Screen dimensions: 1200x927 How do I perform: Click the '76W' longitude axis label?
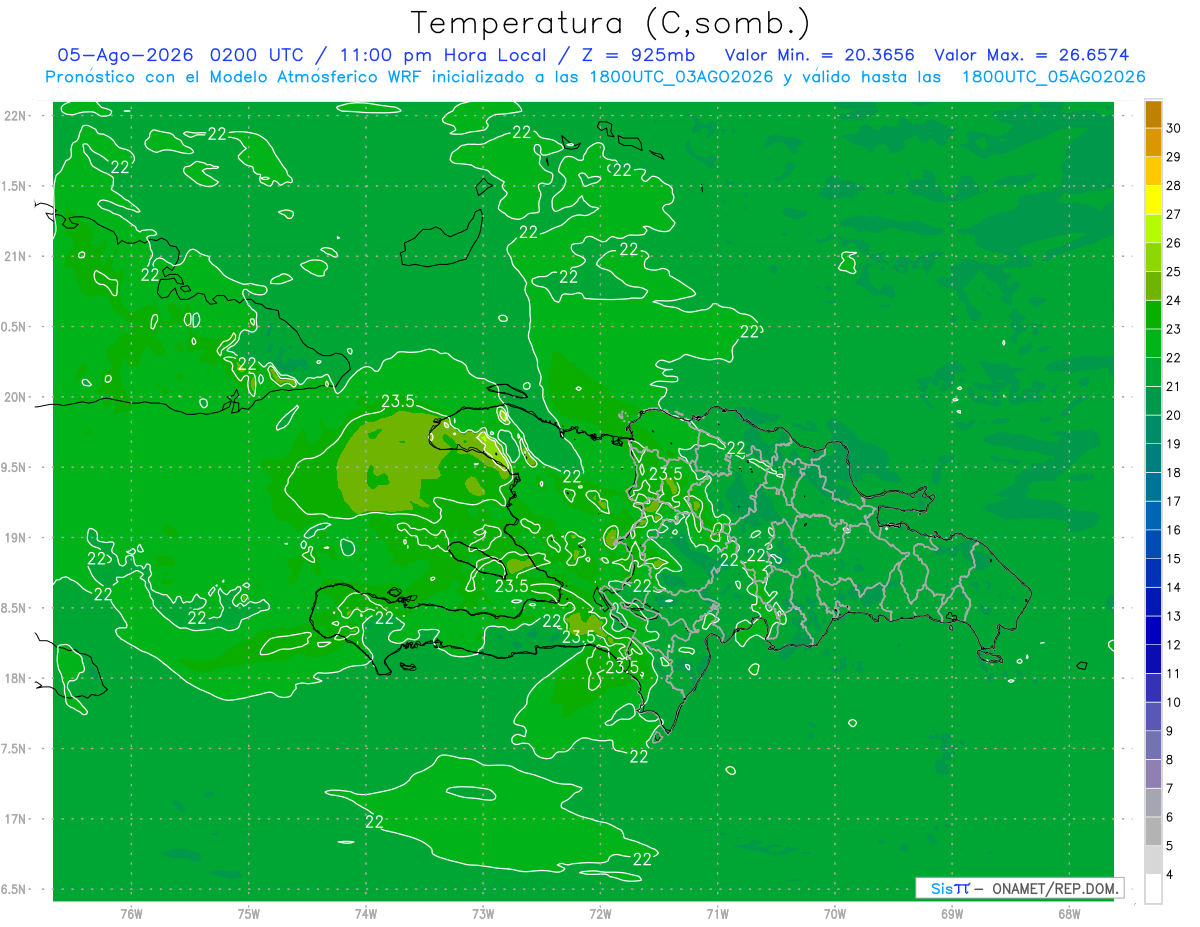(131, 913)
